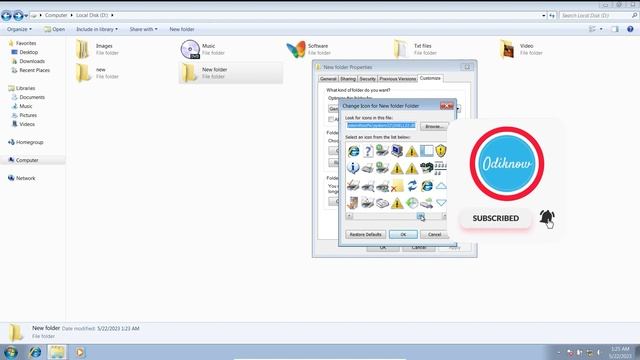Switch to the General tab
Image resolution: width=640 pixels, height=360 pixels.
coord(328,79)
